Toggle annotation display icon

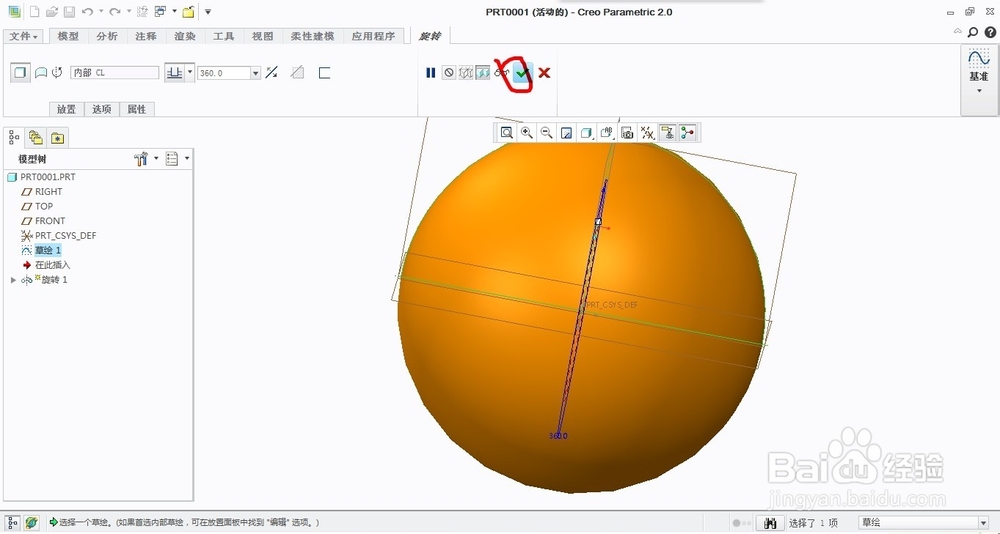click(x=668, y=133)
